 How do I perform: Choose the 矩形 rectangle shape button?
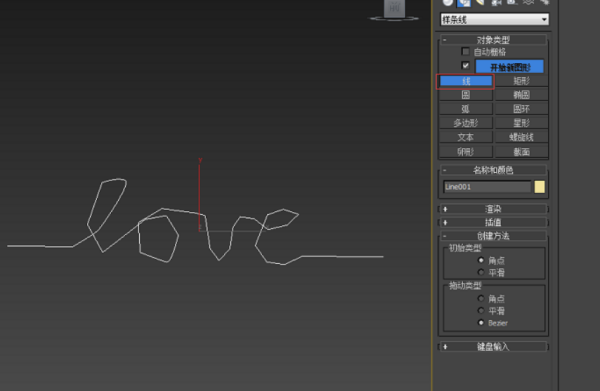pyautogui.click(x=521, y=81)
